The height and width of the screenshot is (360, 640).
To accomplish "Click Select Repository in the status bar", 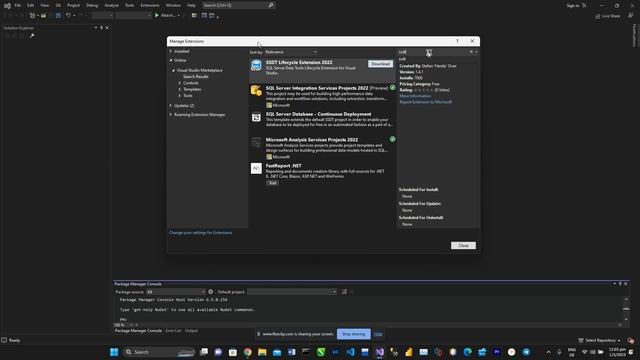I will (599, 340).
